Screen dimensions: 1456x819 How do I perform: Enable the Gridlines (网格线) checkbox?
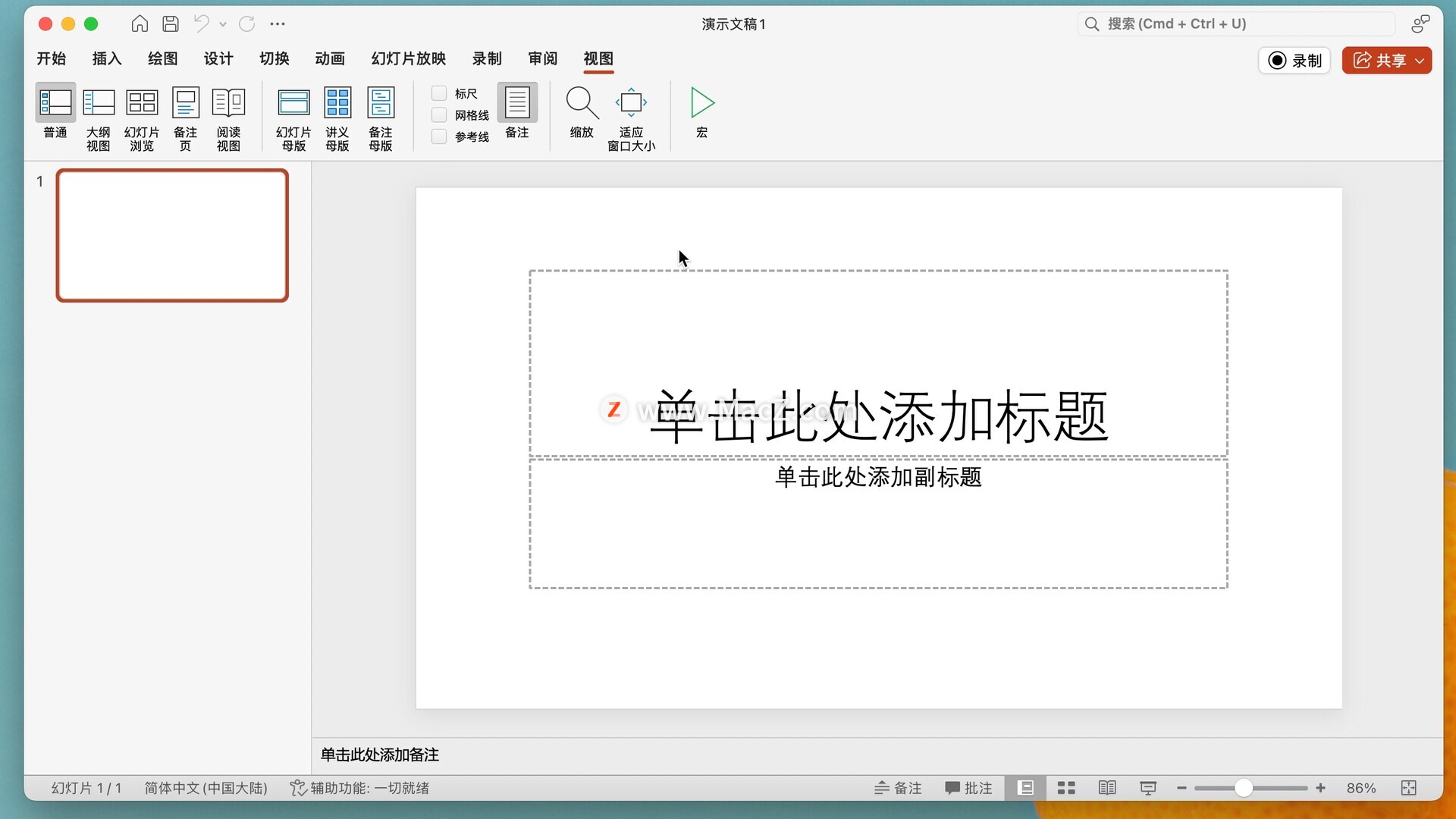[439, 115]
